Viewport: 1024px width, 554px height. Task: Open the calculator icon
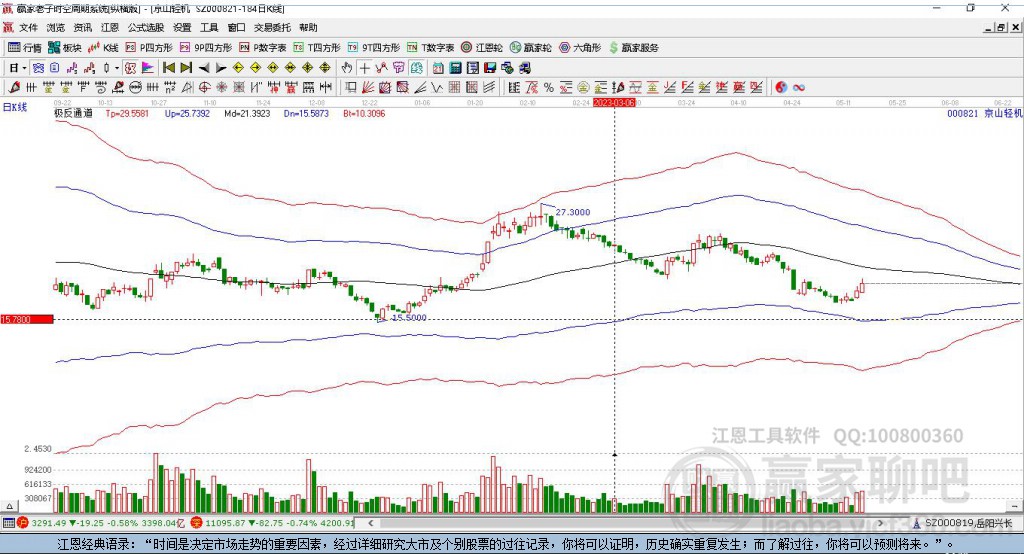456,68
